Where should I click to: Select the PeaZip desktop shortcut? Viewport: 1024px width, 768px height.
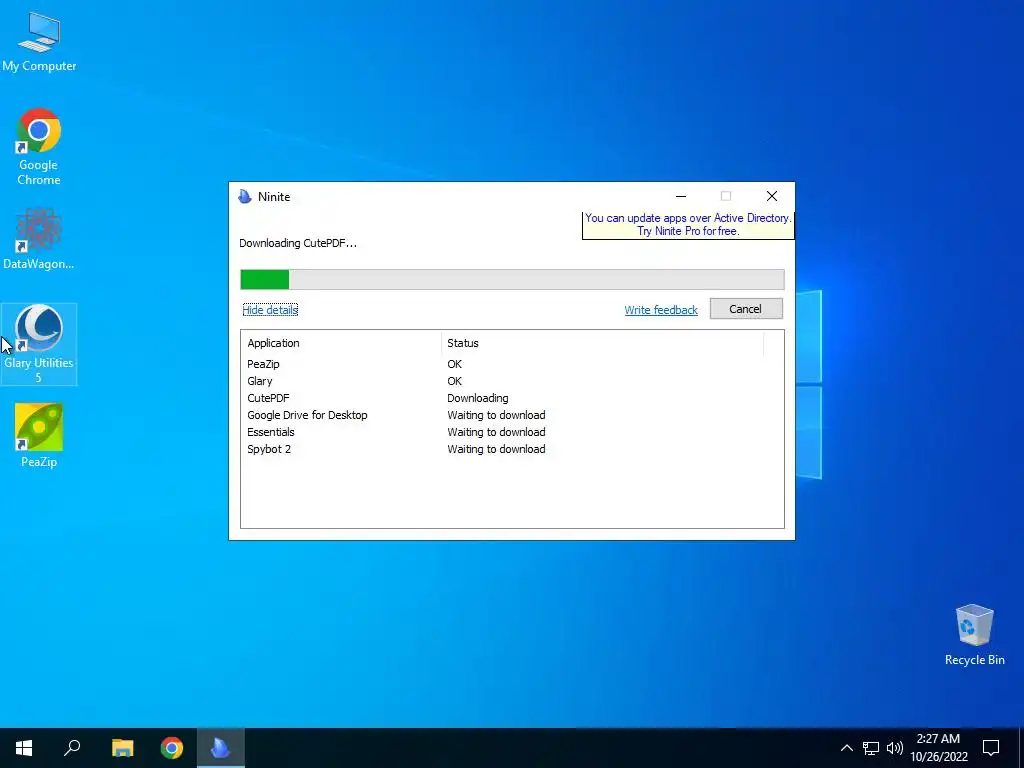pos(39,436)
